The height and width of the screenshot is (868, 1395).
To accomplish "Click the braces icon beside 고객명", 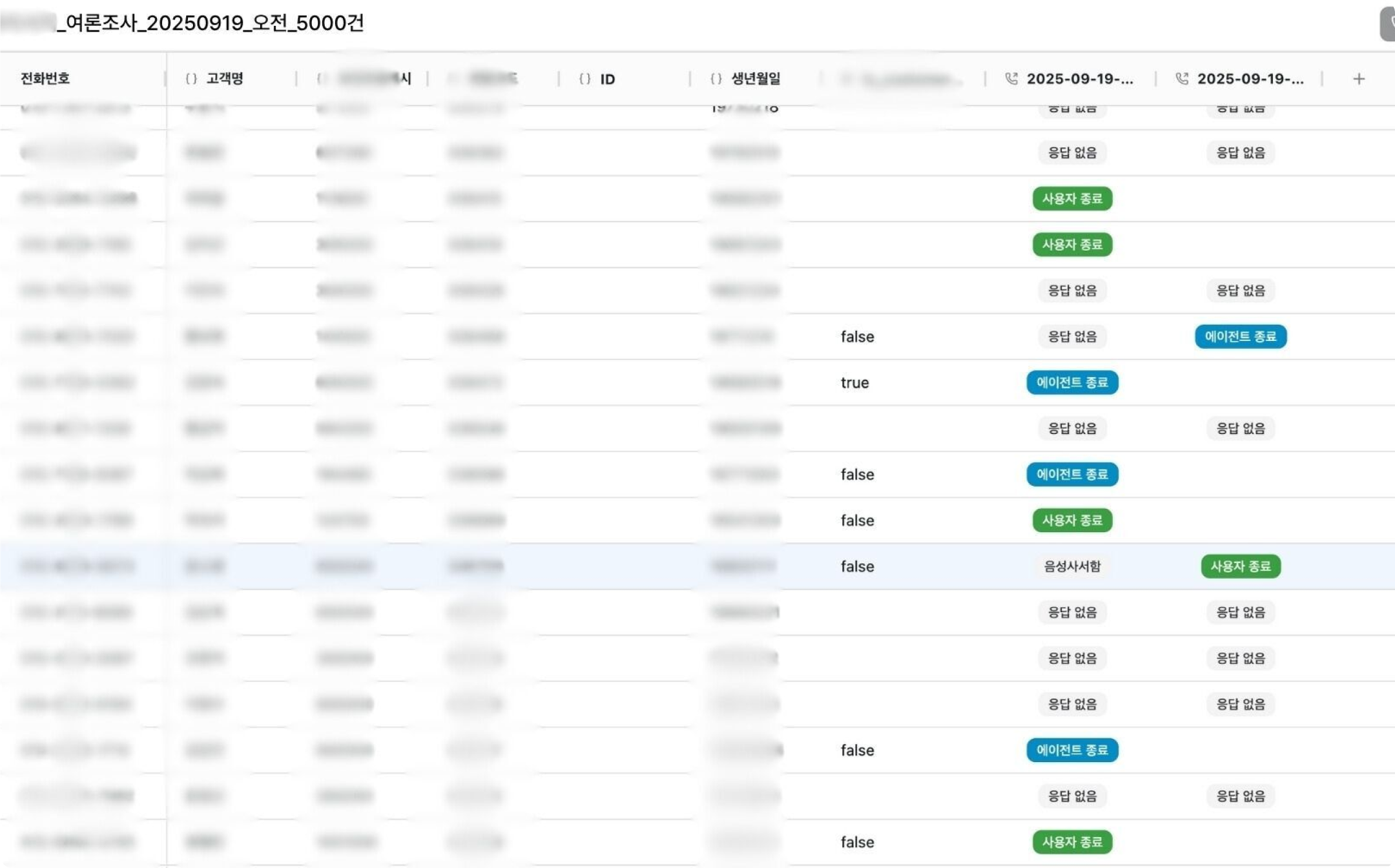I will 191,79.
